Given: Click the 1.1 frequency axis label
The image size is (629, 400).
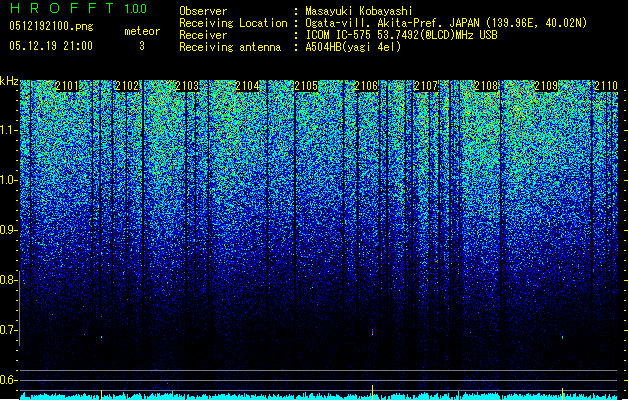Looking at the screenshot, I should (x=8, y=130).
